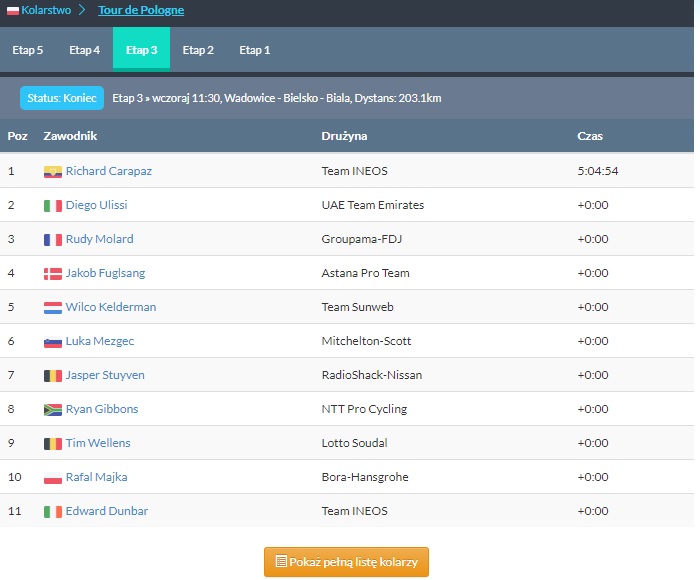Image resolution: width=700 pixels, height=580 pixels.
Task: Click Pokaż pełną listę kolarzy button
Action: pyautogui.click(x=346, y=562)
